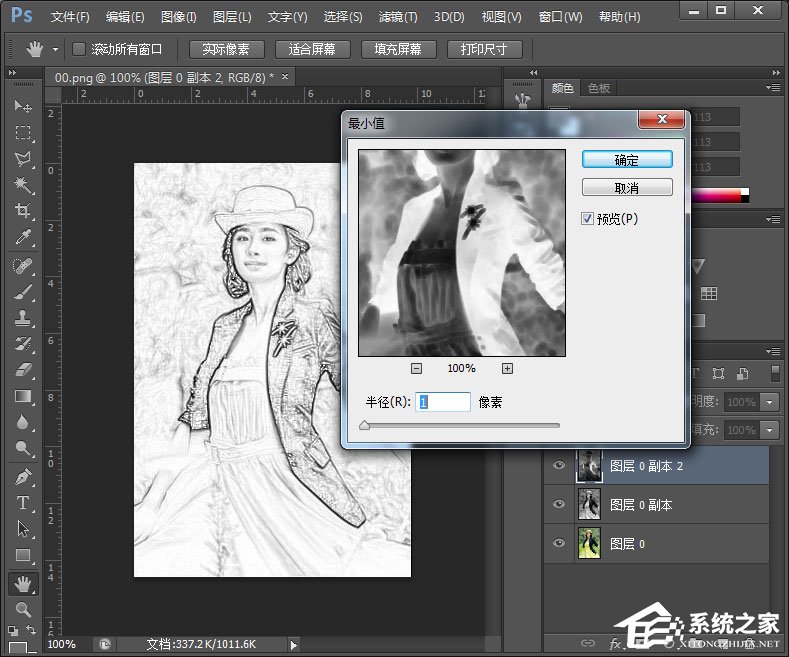Screen dimensions: 789x657
Task: Click 确定 button in 最小值 dialog
Action: pos(627,160)
